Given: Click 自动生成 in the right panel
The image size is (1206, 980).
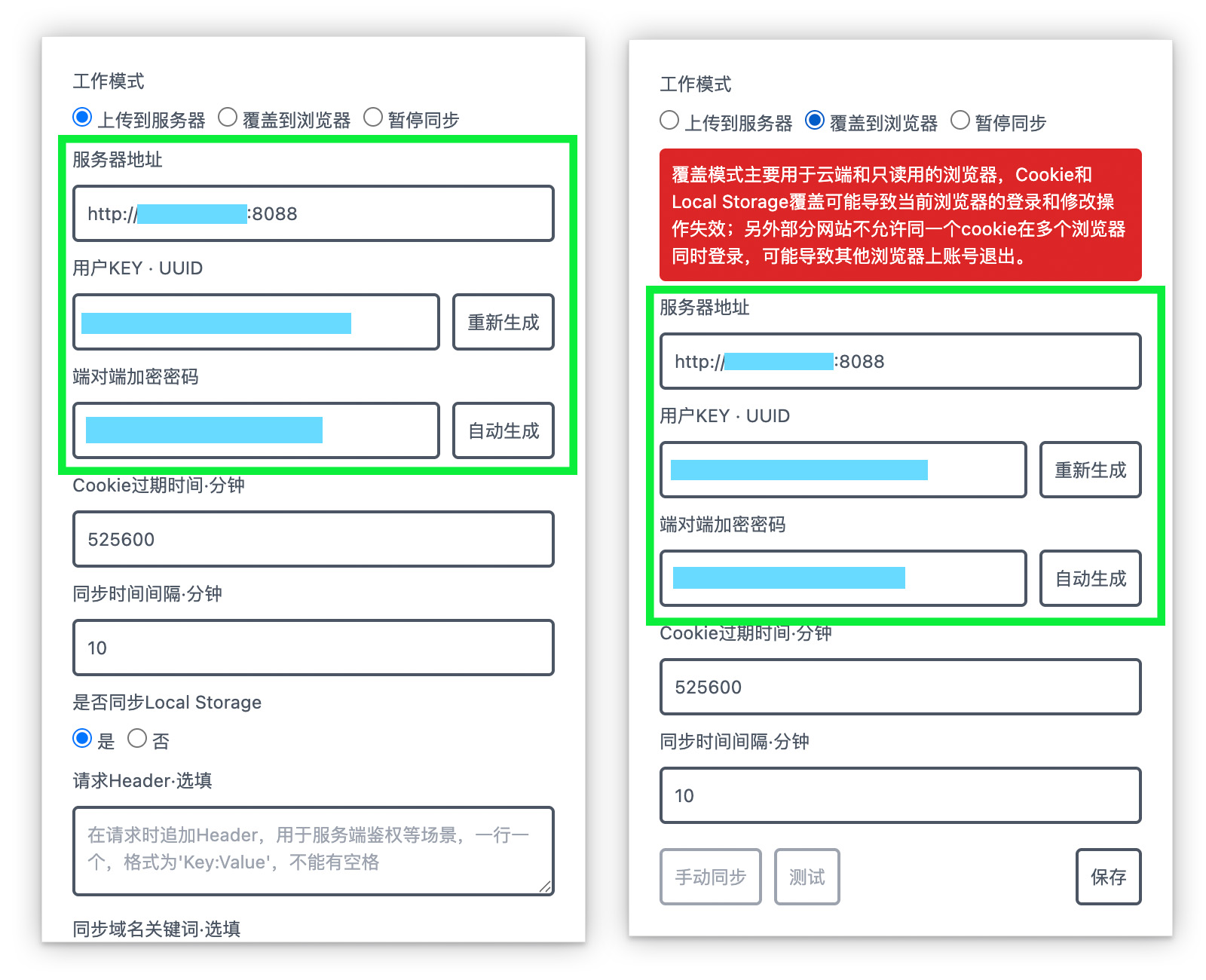Looking at the screenshot, I should pyautogui.click(x=1090, y=578).
